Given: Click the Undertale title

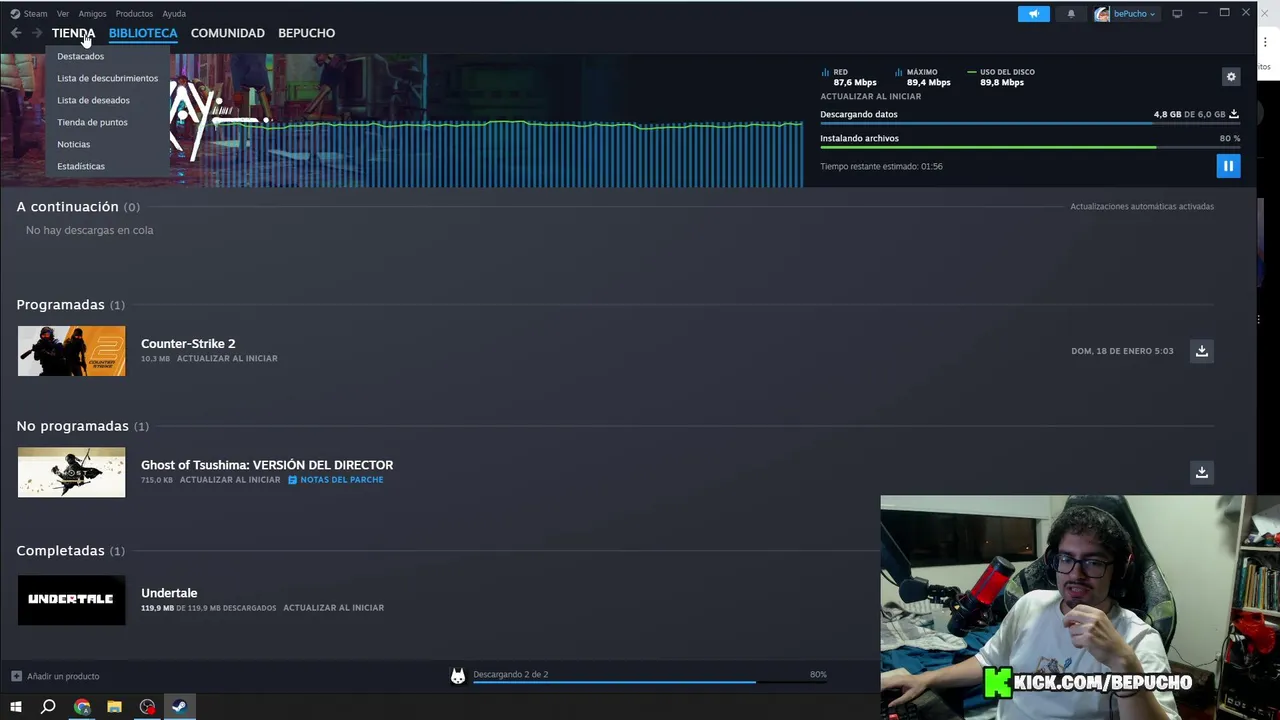Looking at the screenshot, I should (169, 593).
